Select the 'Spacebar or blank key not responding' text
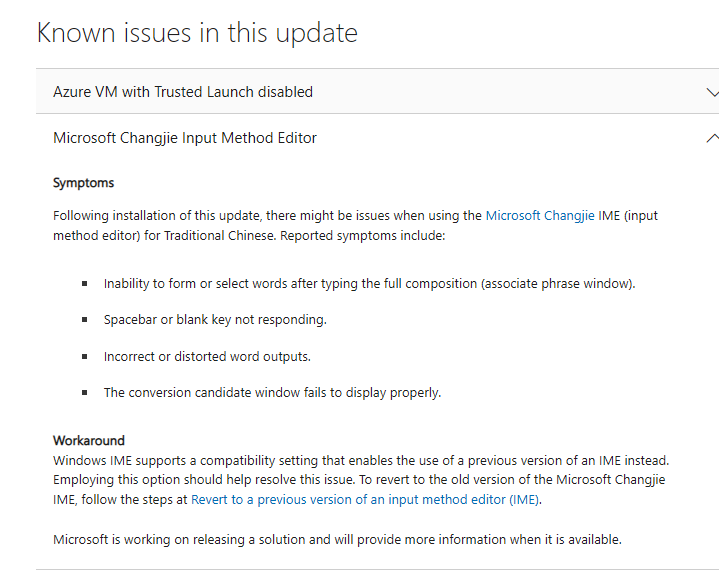Screen dimensions: 720x585 [x=215, y=320]
